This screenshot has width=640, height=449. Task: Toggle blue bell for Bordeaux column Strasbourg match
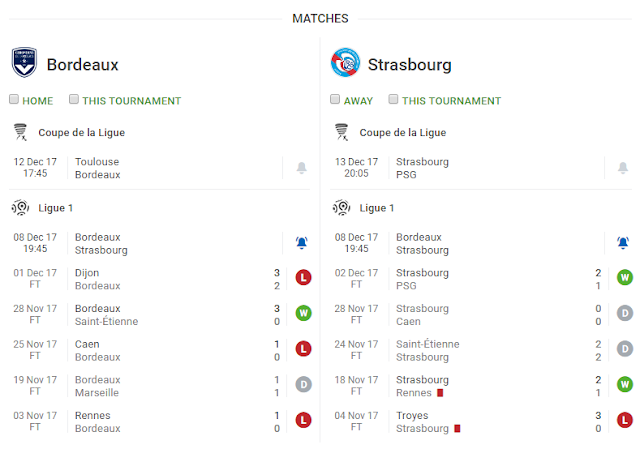[x=302, y=243]
